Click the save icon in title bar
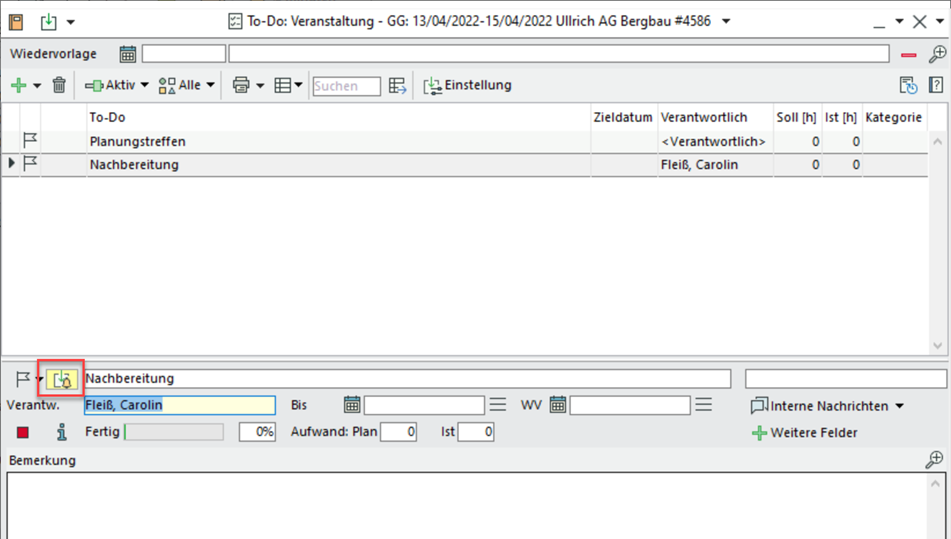This screenshot has height=539, width=951. tap(16, 21)
